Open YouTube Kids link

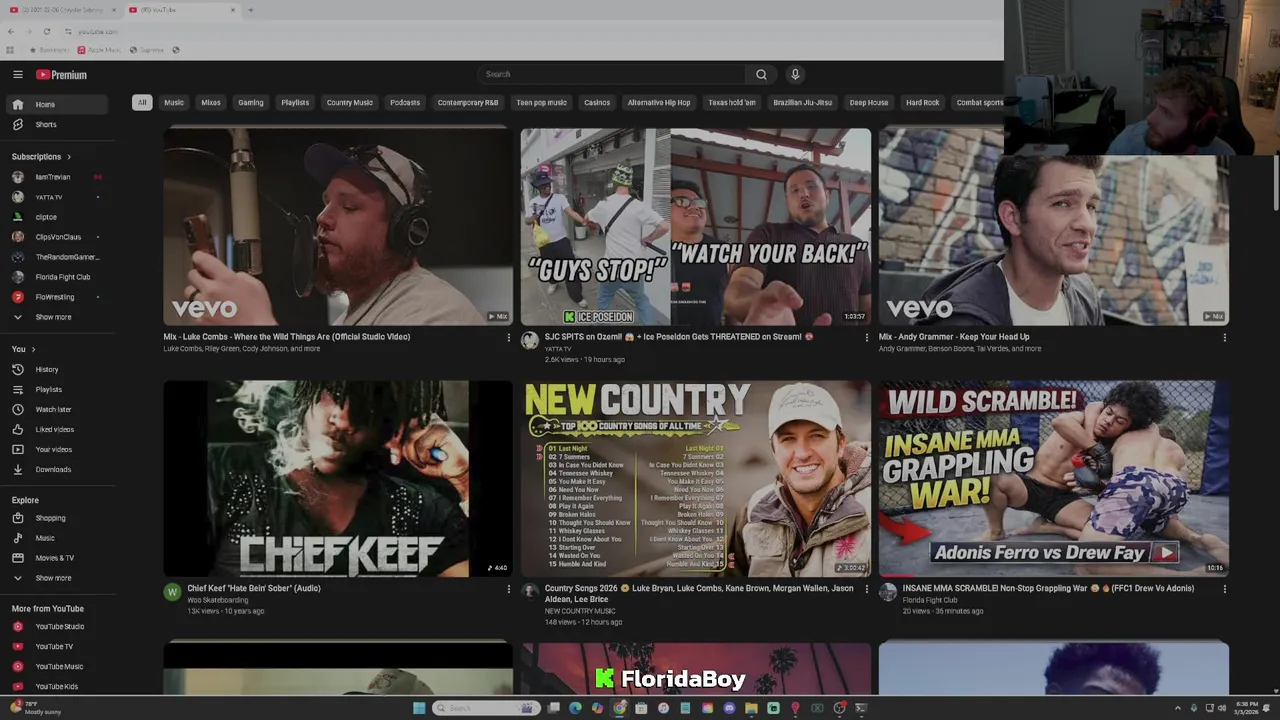point(59,686)
